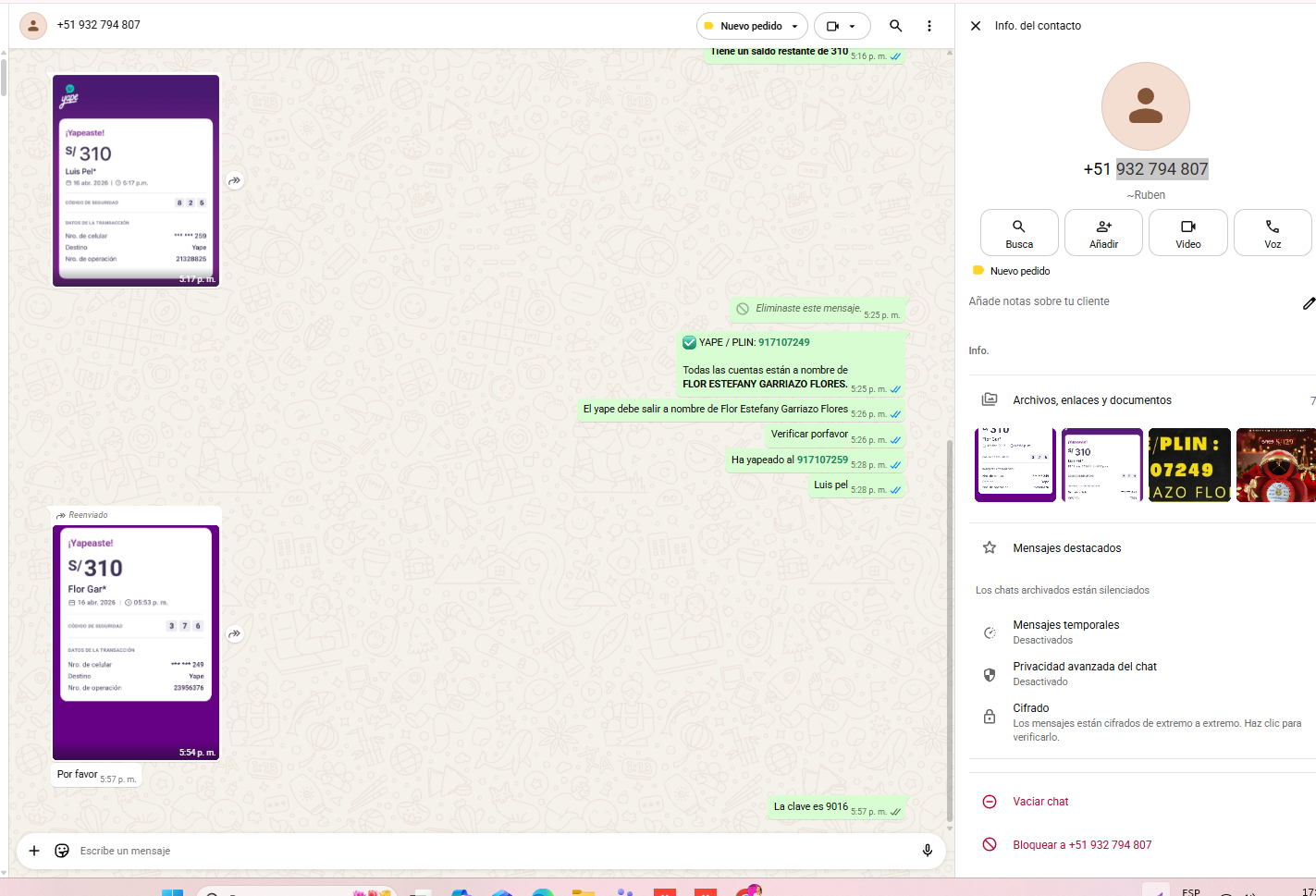This screenshot has height=896, width=1316.
Task: Click the pencil icon to edit notes
Action: click(1308, 303)
